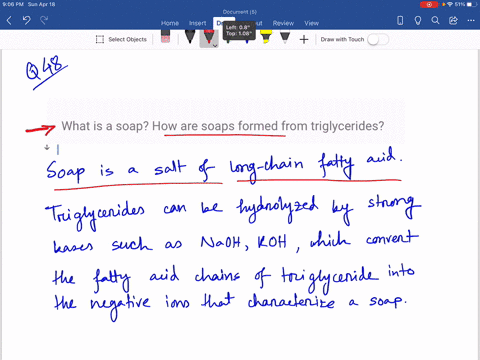The image size is (480, 360).
Task: Open search in document
Action: (435, 21)
